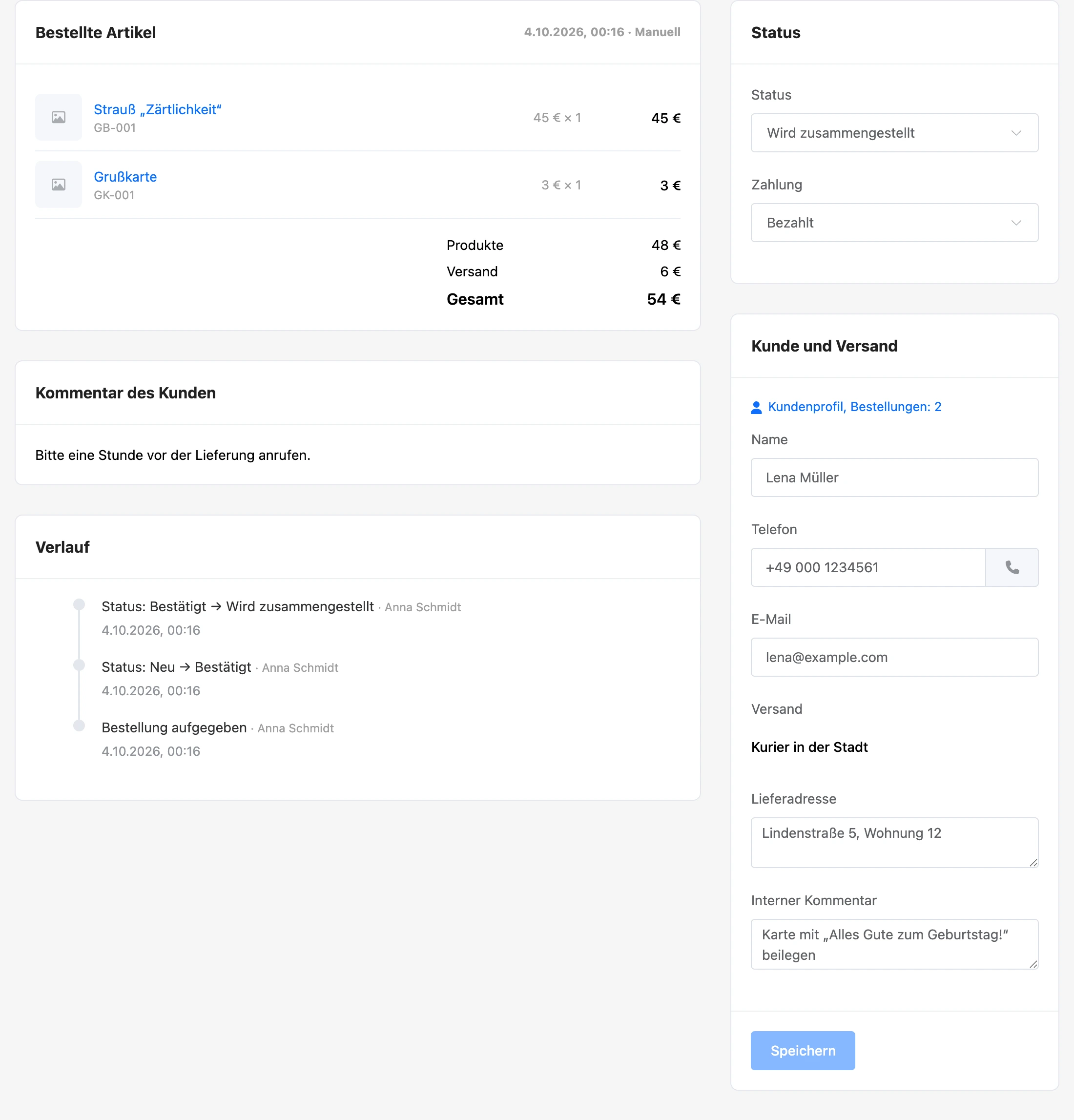Click the 'Bestellte Artikel' heading
The height and width of the screenshot is (1120, 1074).
(95, 33)
